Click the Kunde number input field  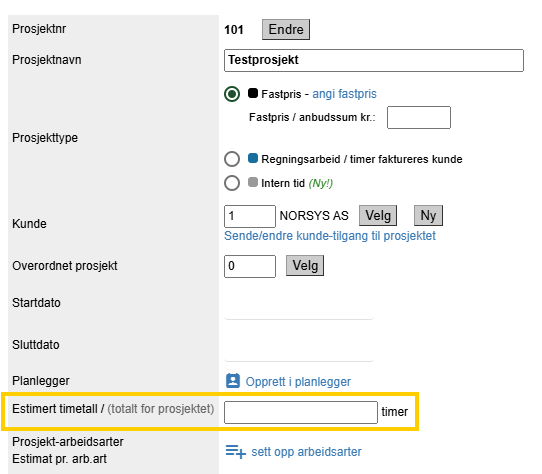pyautogui.click(x=250, y=216)
